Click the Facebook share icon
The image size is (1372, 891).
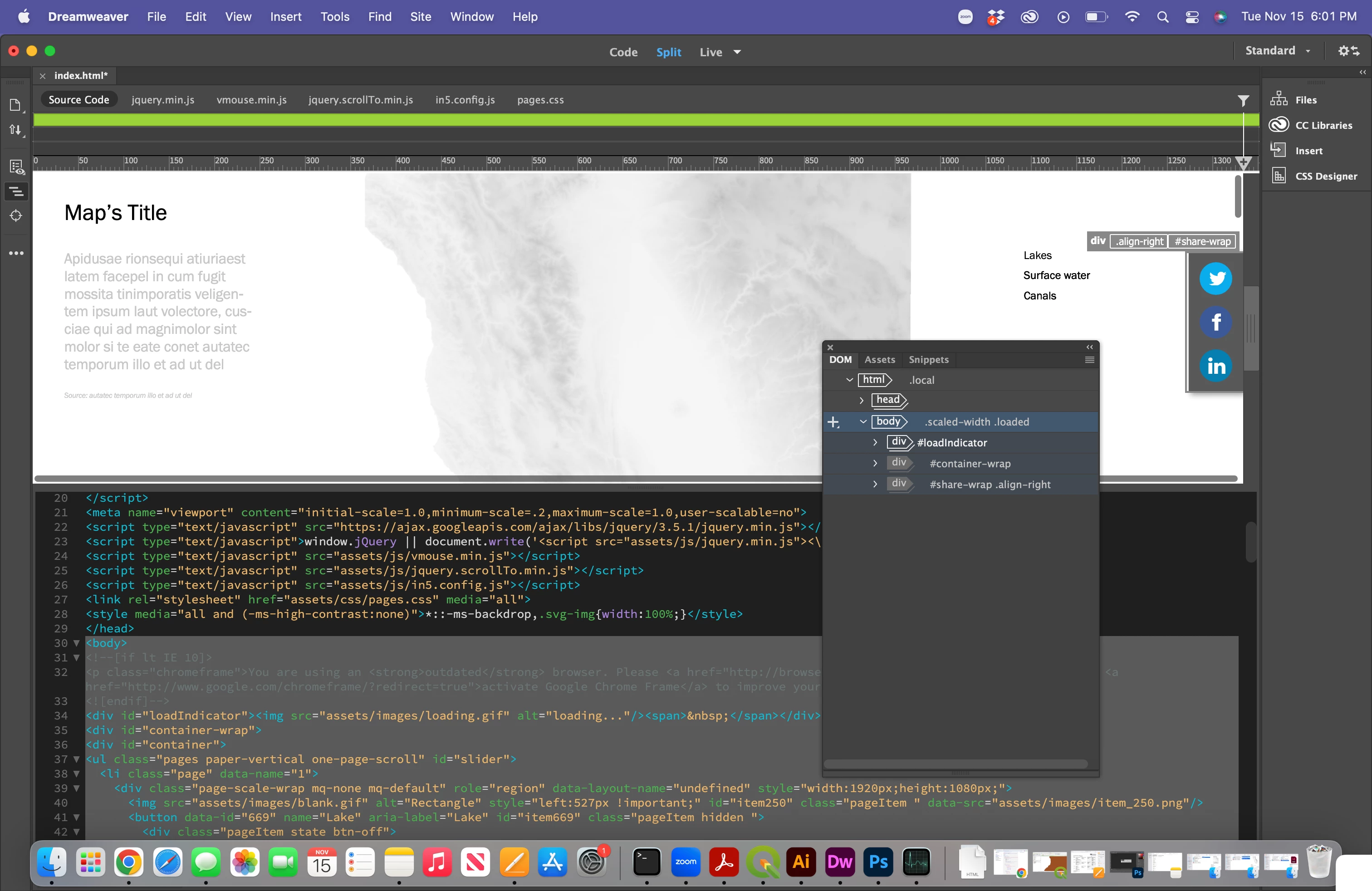pyautogui.click(x=1215, y=322)
